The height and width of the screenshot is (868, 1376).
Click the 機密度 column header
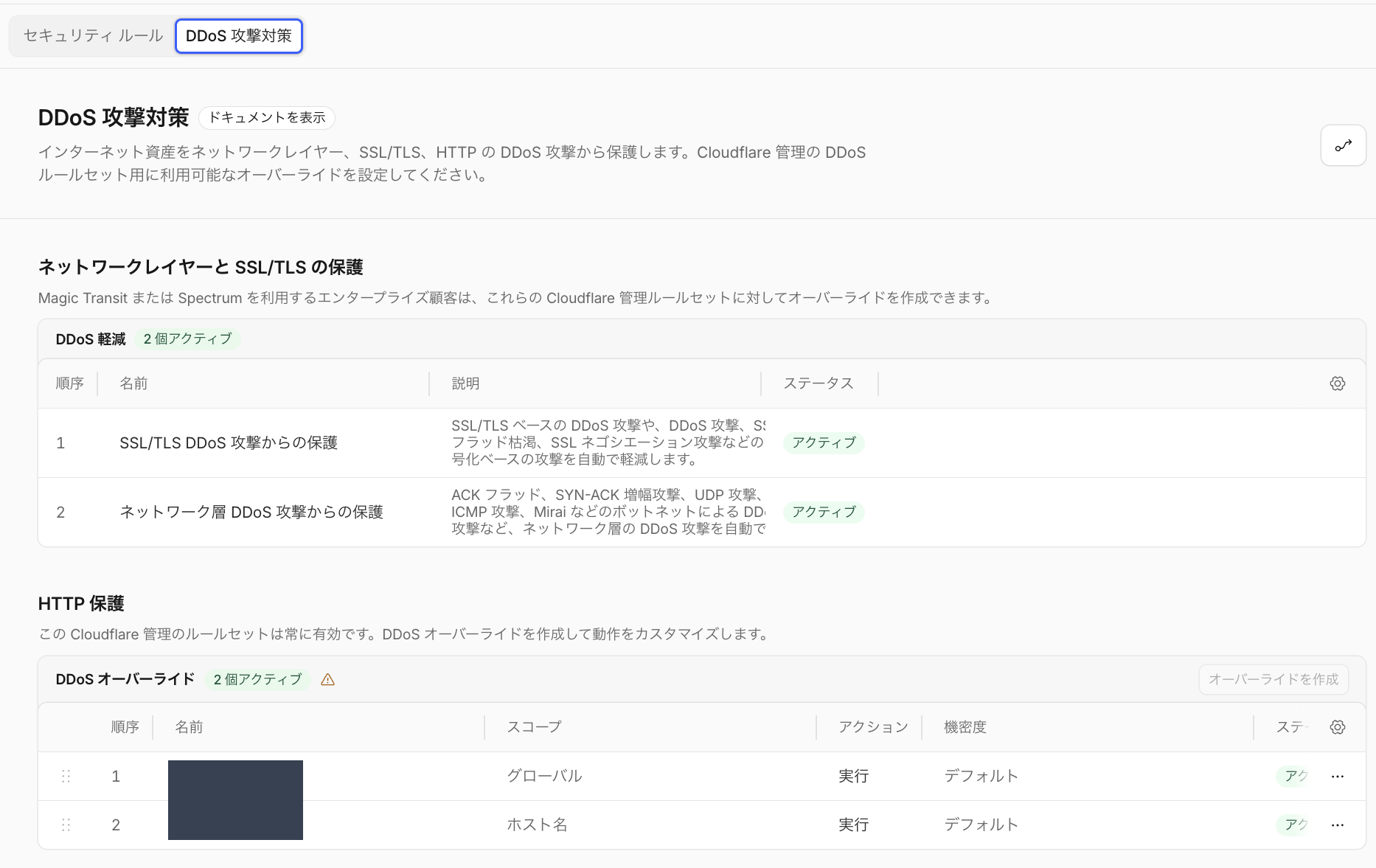[965, 727]
